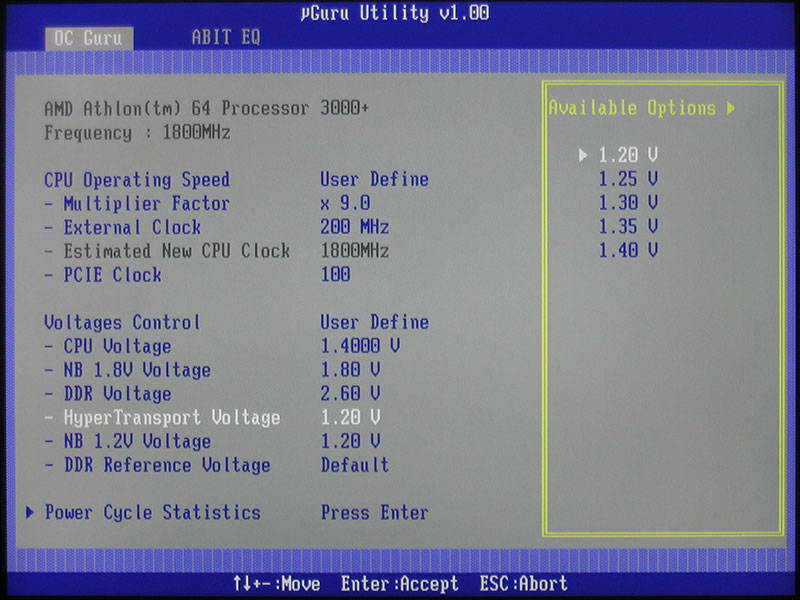Change the 1.80 V northbridge value
This screenshot has width=800, height=600.
point(350,370)
